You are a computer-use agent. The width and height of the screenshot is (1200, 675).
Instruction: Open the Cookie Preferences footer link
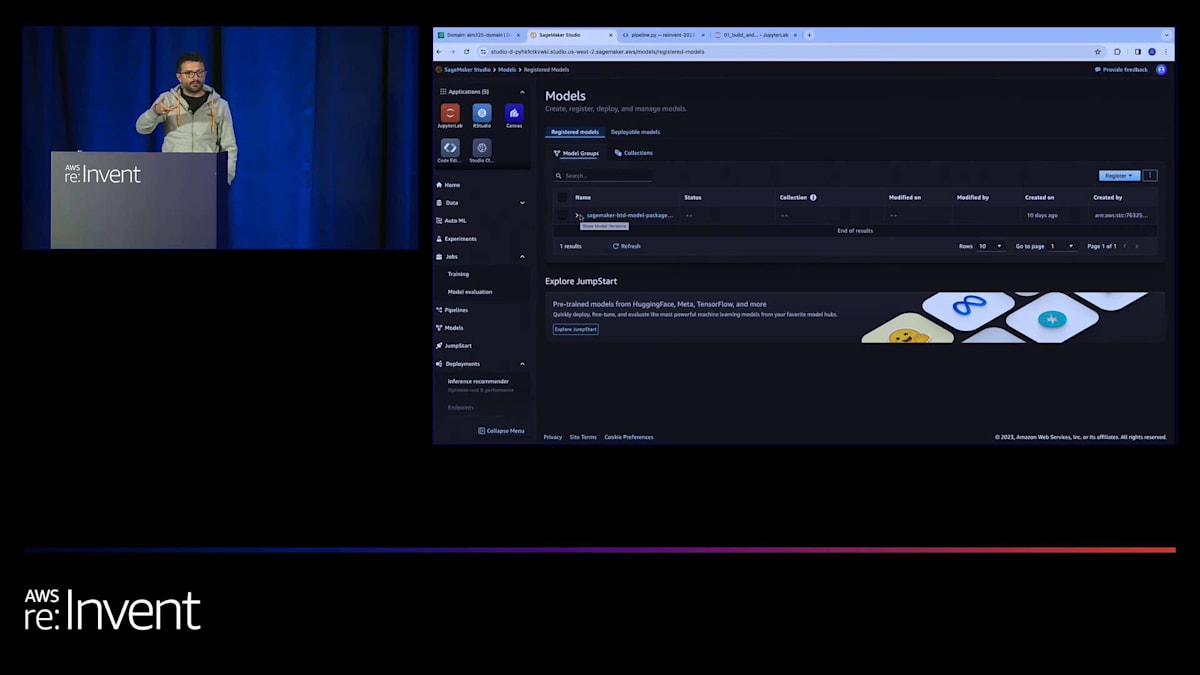(x=629, y=437)
